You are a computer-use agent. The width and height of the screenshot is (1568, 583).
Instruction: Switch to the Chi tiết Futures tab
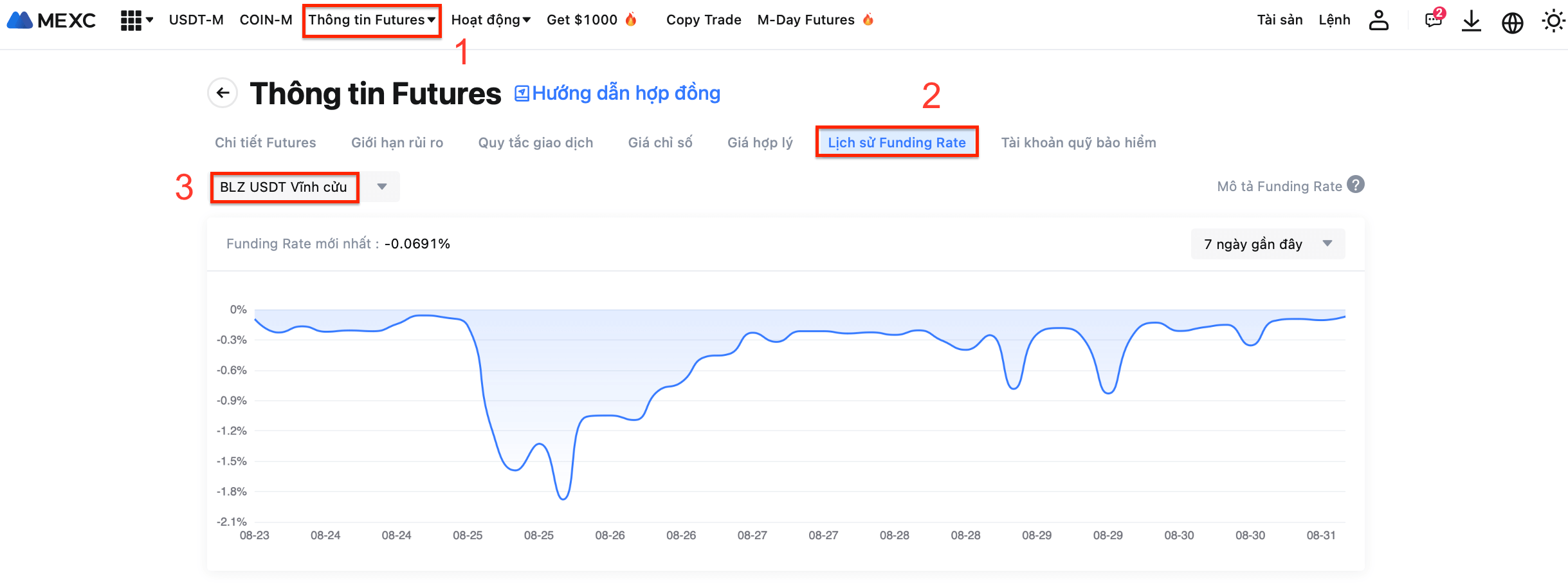point(265,142)
